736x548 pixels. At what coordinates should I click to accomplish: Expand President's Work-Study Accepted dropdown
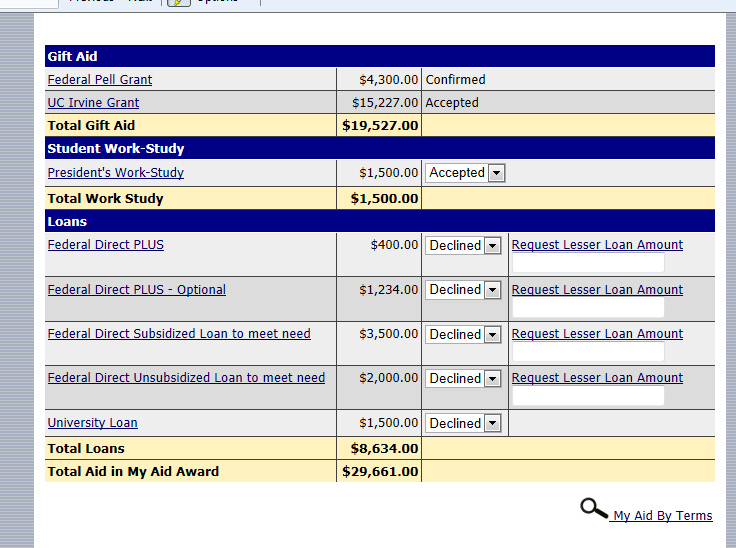(465, 173)
